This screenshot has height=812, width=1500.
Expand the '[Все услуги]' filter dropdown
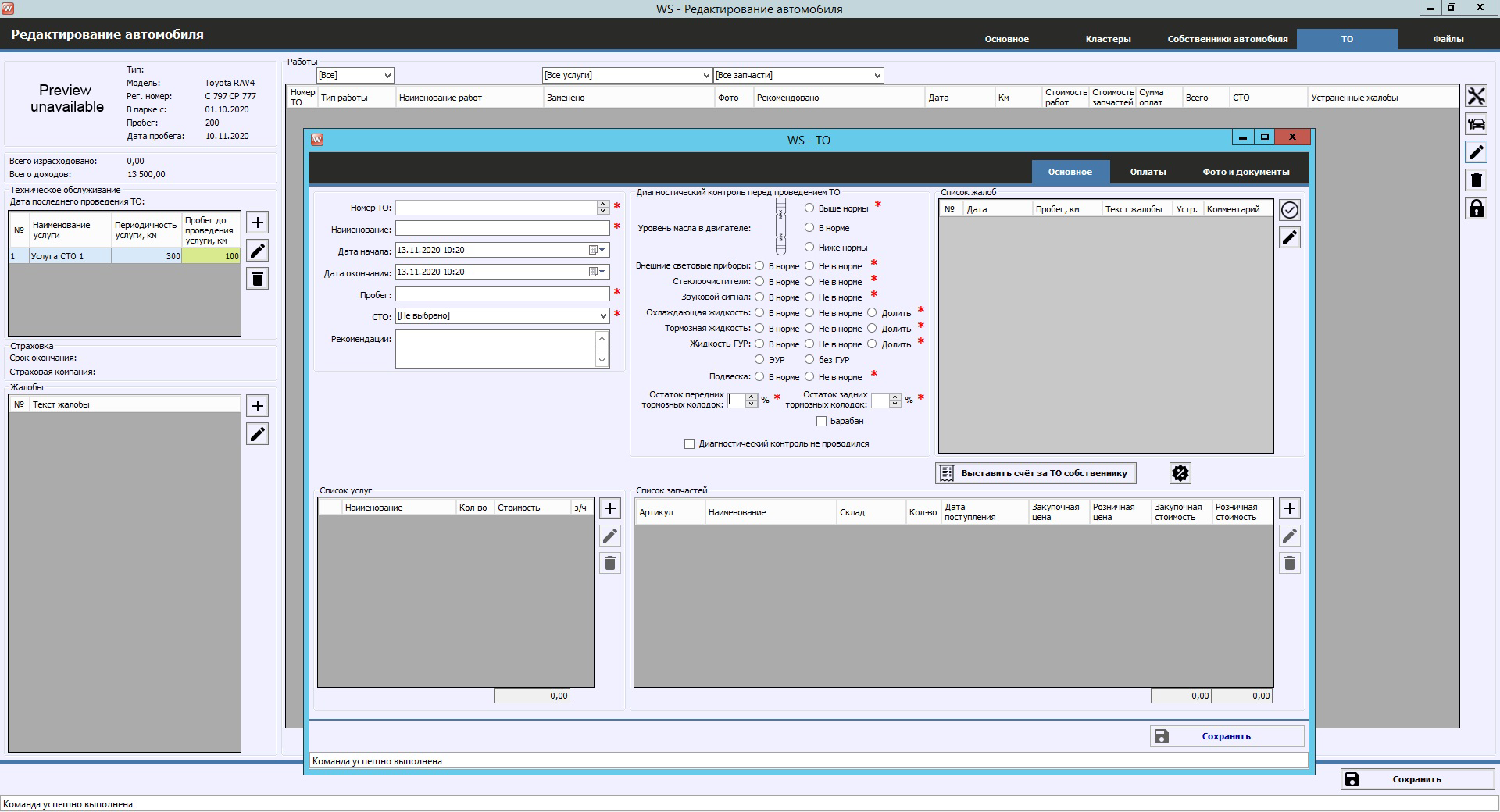point(706,76)
